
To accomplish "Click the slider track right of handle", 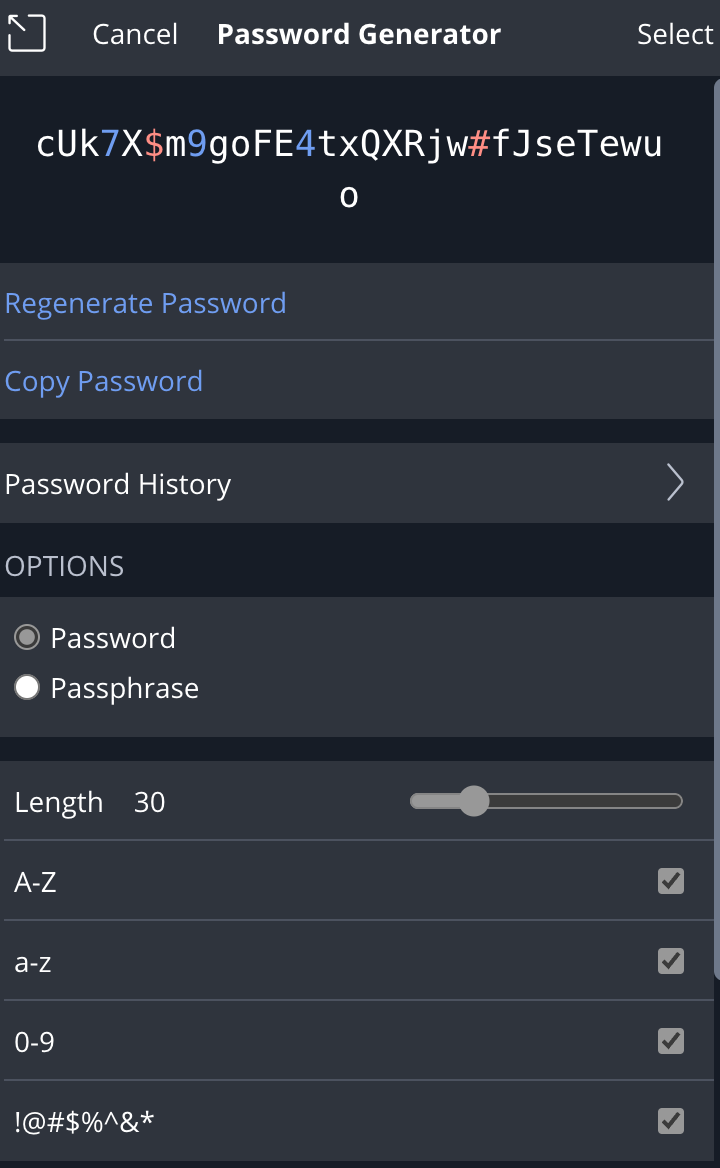I will click(x=586, y=802).
